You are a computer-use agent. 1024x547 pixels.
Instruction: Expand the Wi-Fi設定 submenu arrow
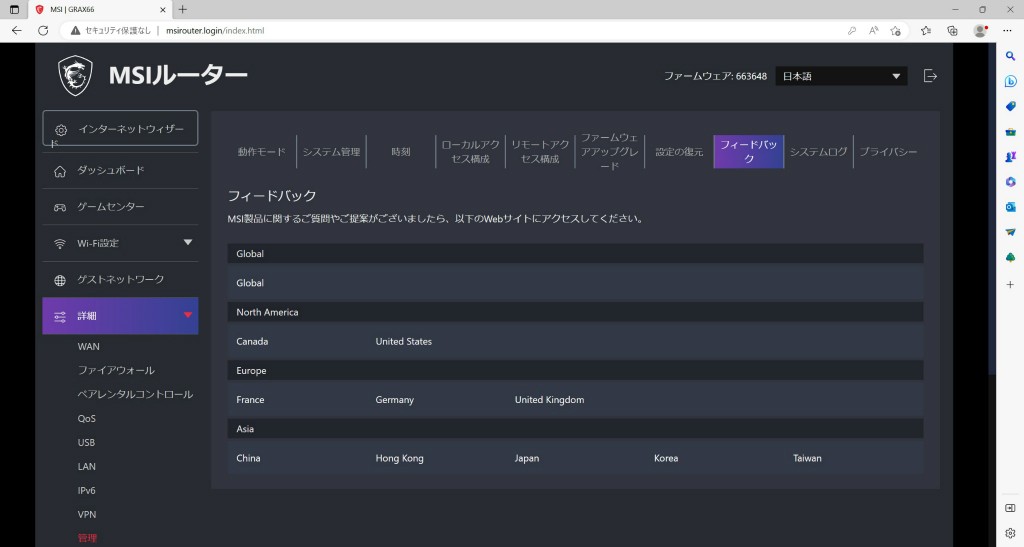tap(187, 243)
